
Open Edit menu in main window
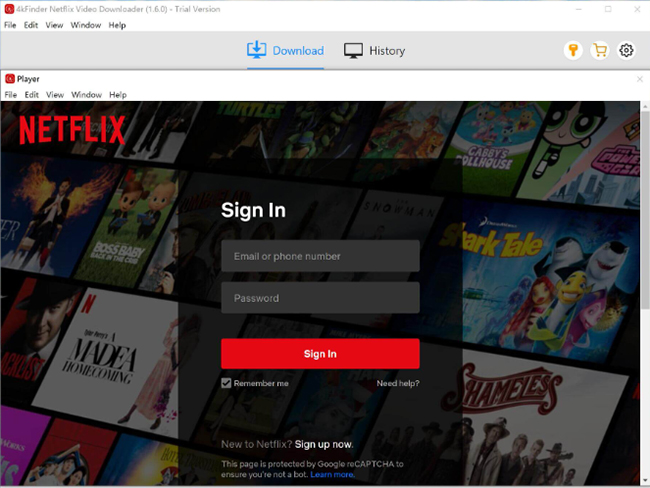click(31, 25)
